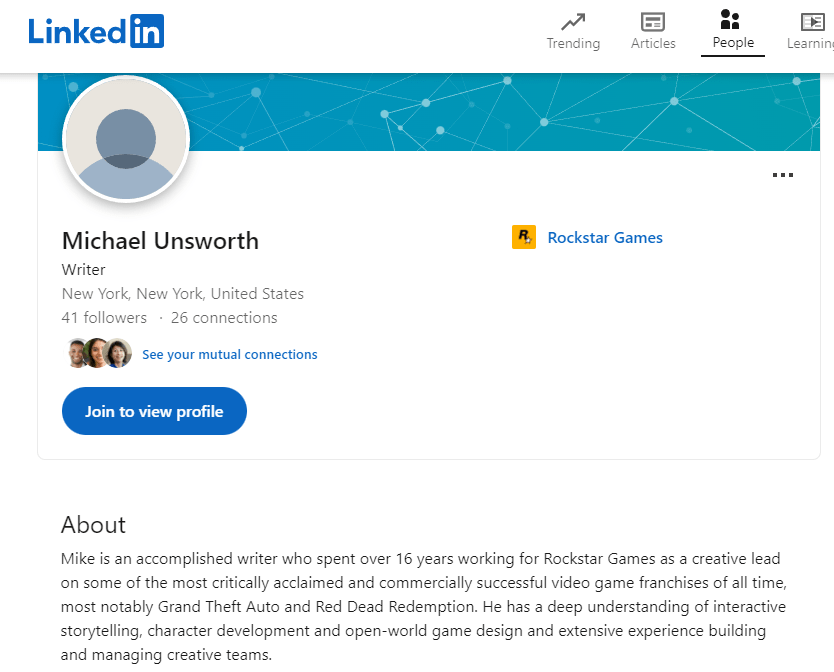Click the About paragraph starting 'Mike is'

(423, 607)
